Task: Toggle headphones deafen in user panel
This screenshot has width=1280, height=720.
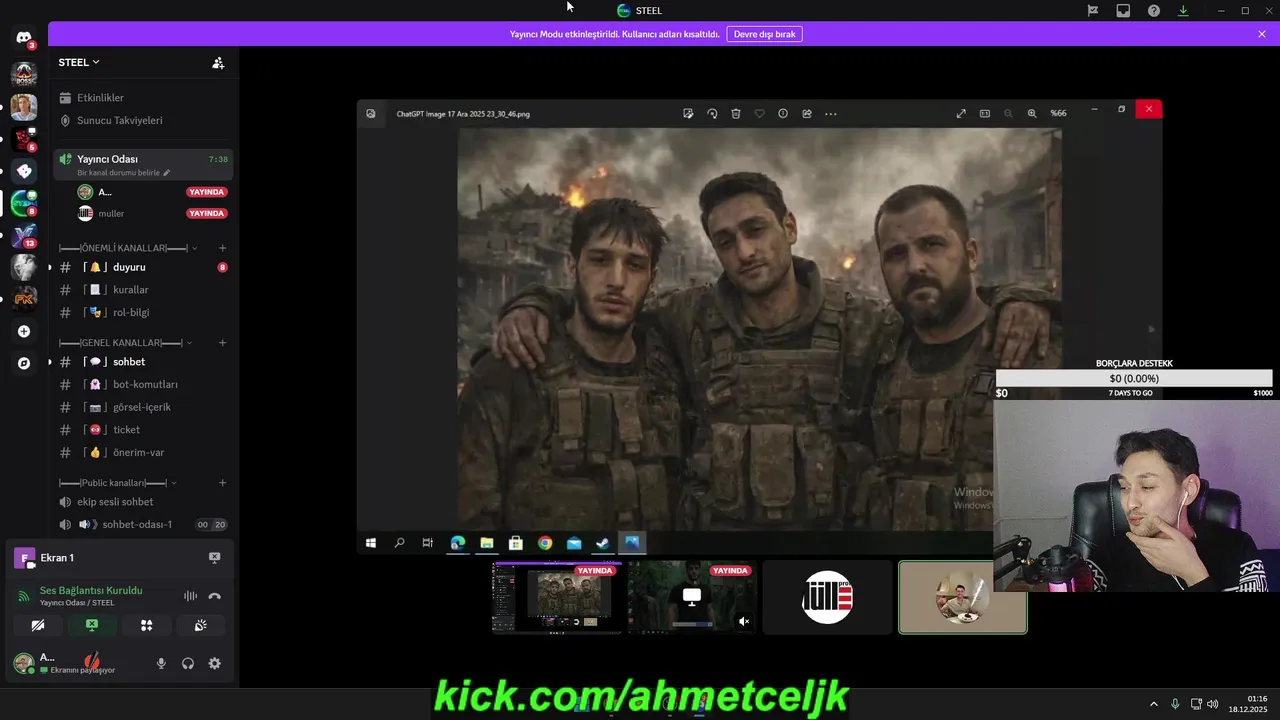Action: point(188,663)
